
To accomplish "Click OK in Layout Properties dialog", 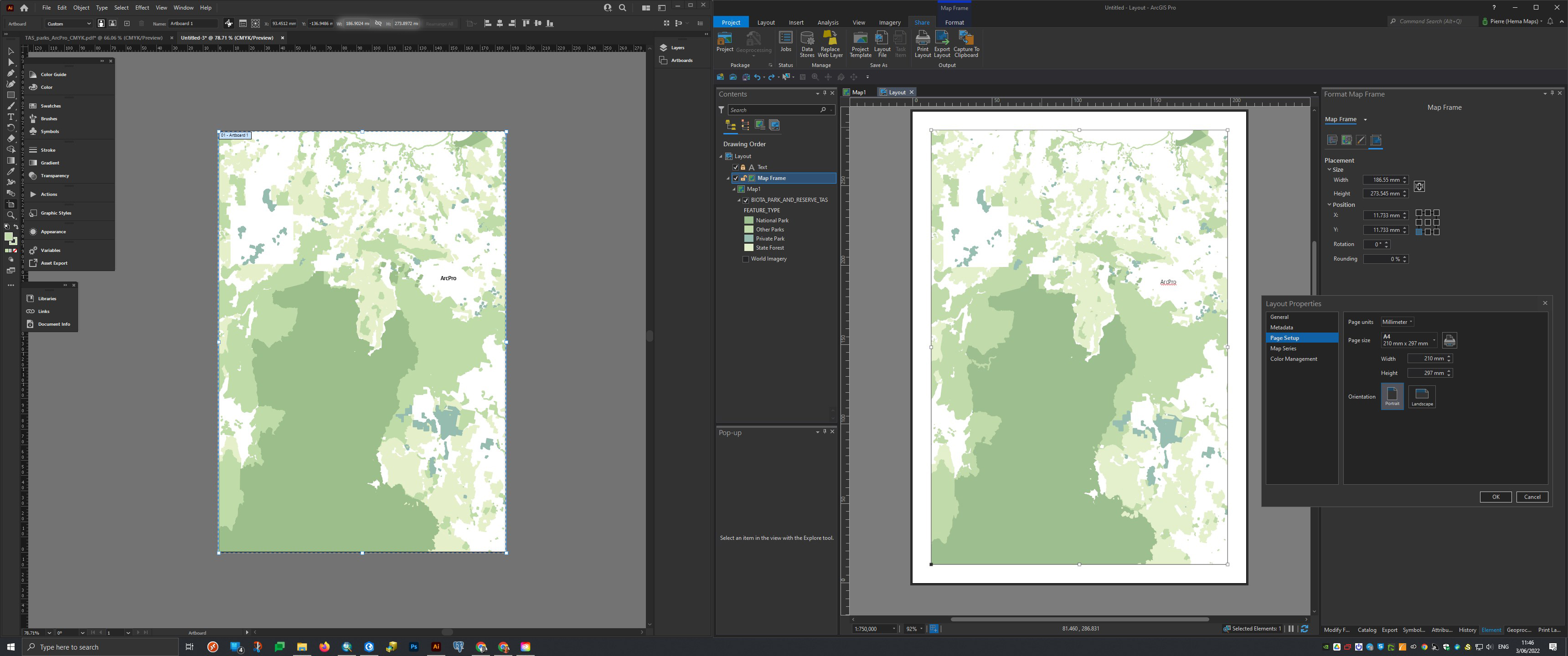I will coord(1495,497).
